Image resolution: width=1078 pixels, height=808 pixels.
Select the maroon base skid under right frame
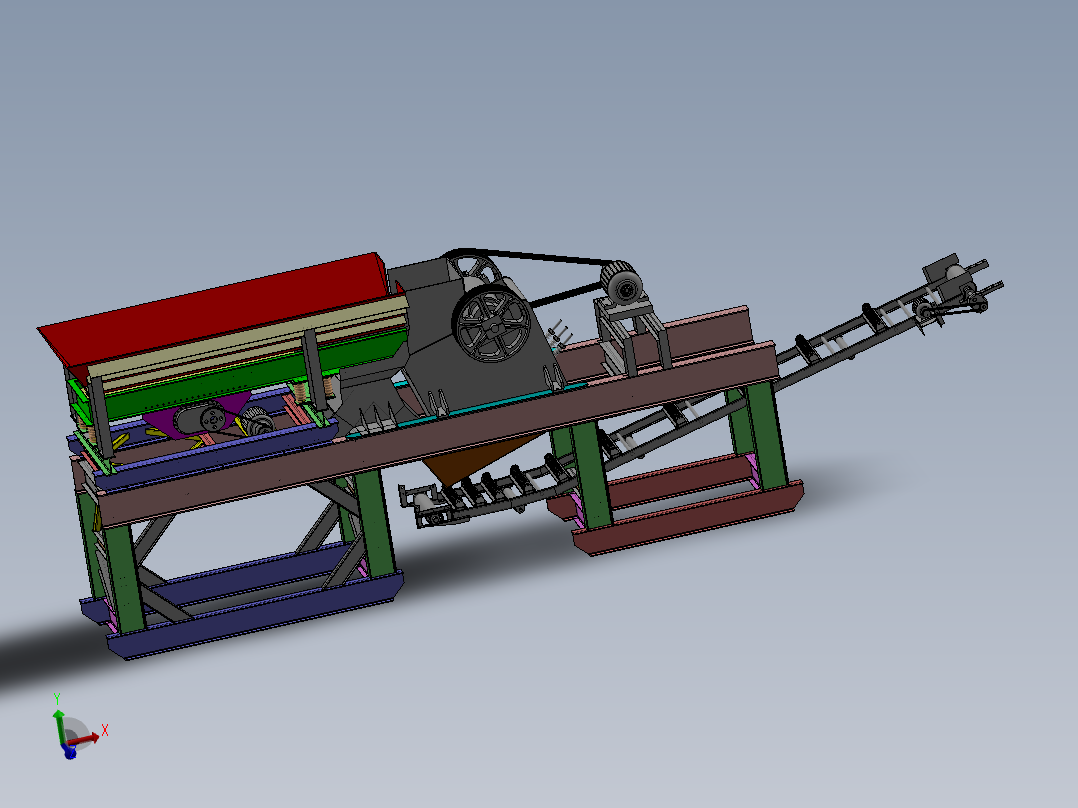click(688, 518)
